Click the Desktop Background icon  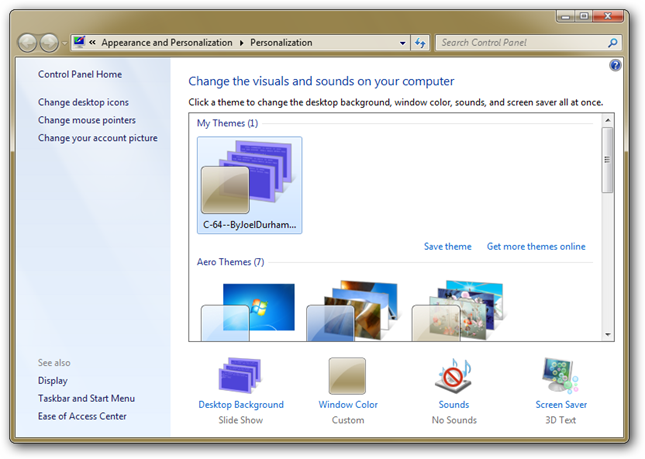click(x=240, y=375)
